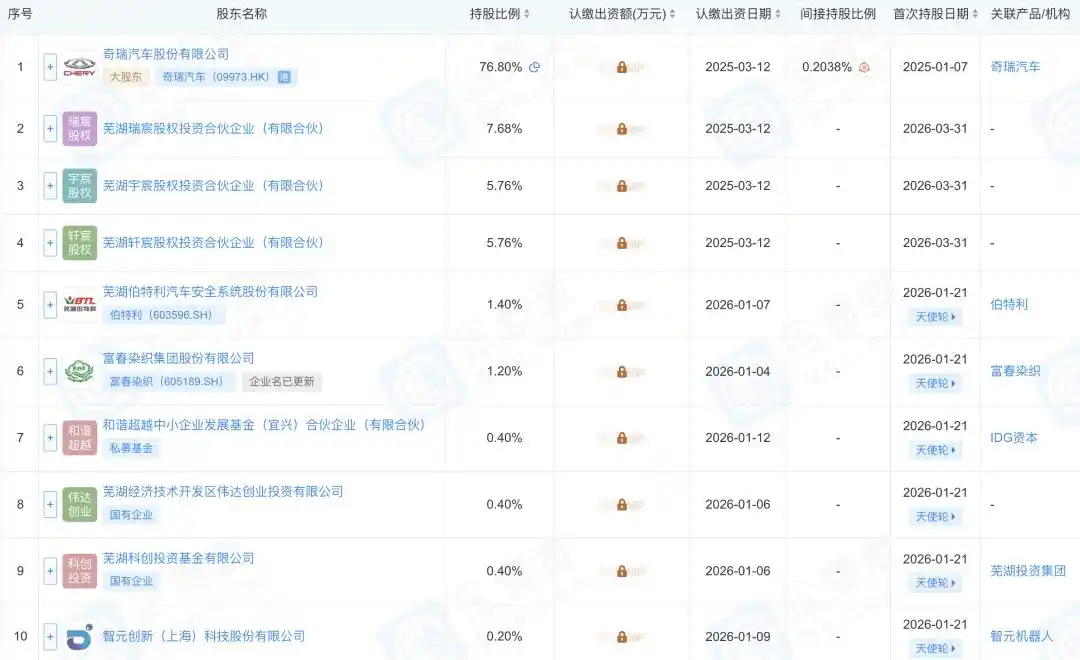Open related product link 智元机器人
The width and height of the screenshot is (1080, 660).
tap(1021, 637)
